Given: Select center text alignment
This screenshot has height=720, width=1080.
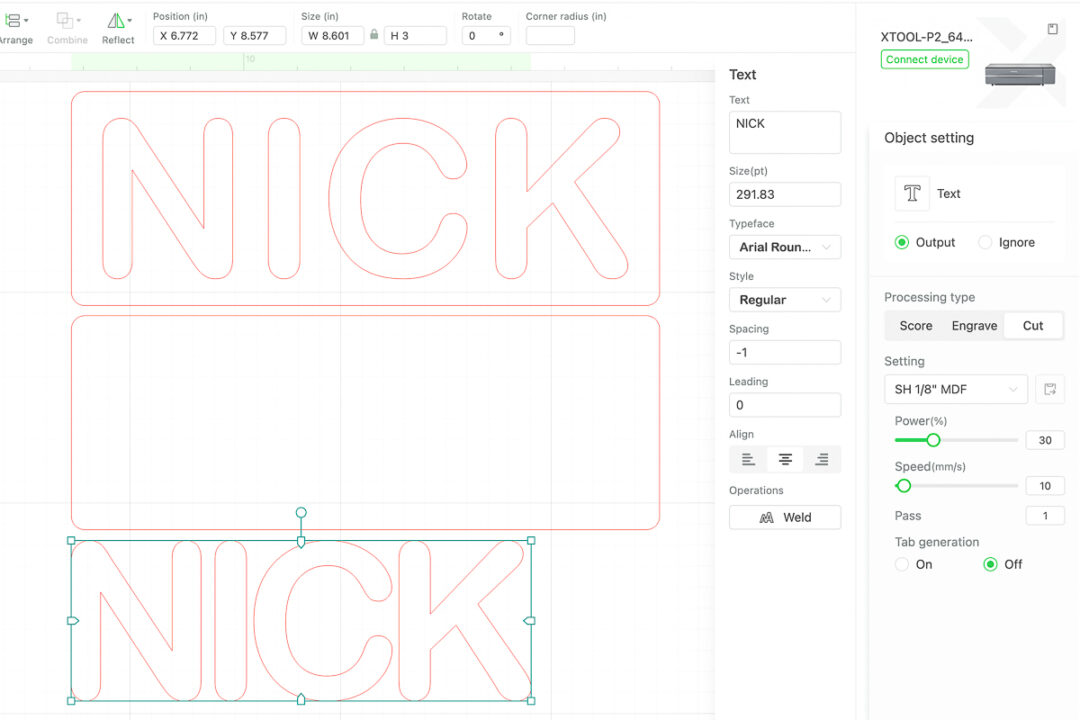Looking at the screenshot, I should pyautogui.click(x=785, y=460).
